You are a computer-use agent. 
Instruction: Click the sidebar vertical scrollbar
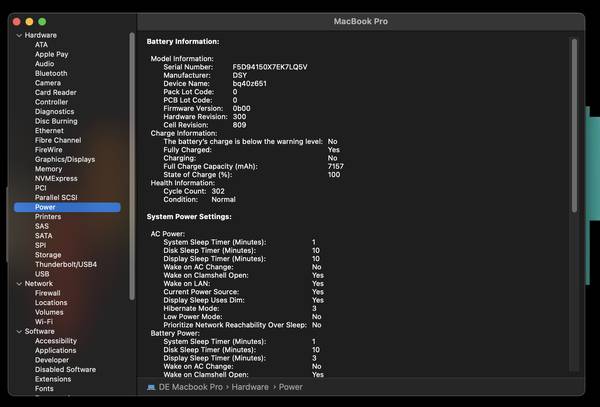pyautogui.click(x=132, y=166)
